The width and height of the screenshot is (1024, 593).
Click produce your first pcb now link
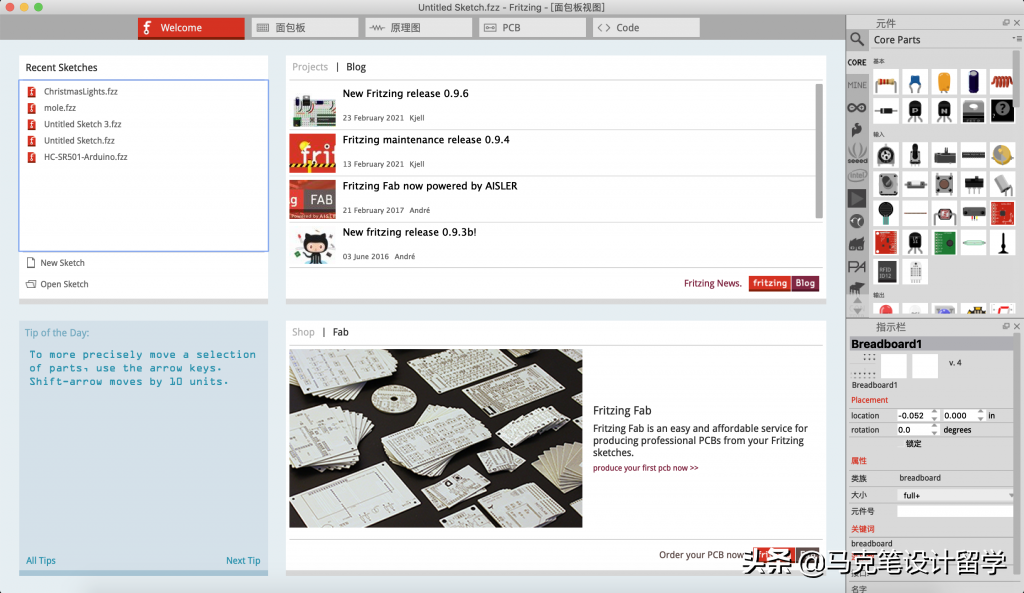(x=645, y=468)
